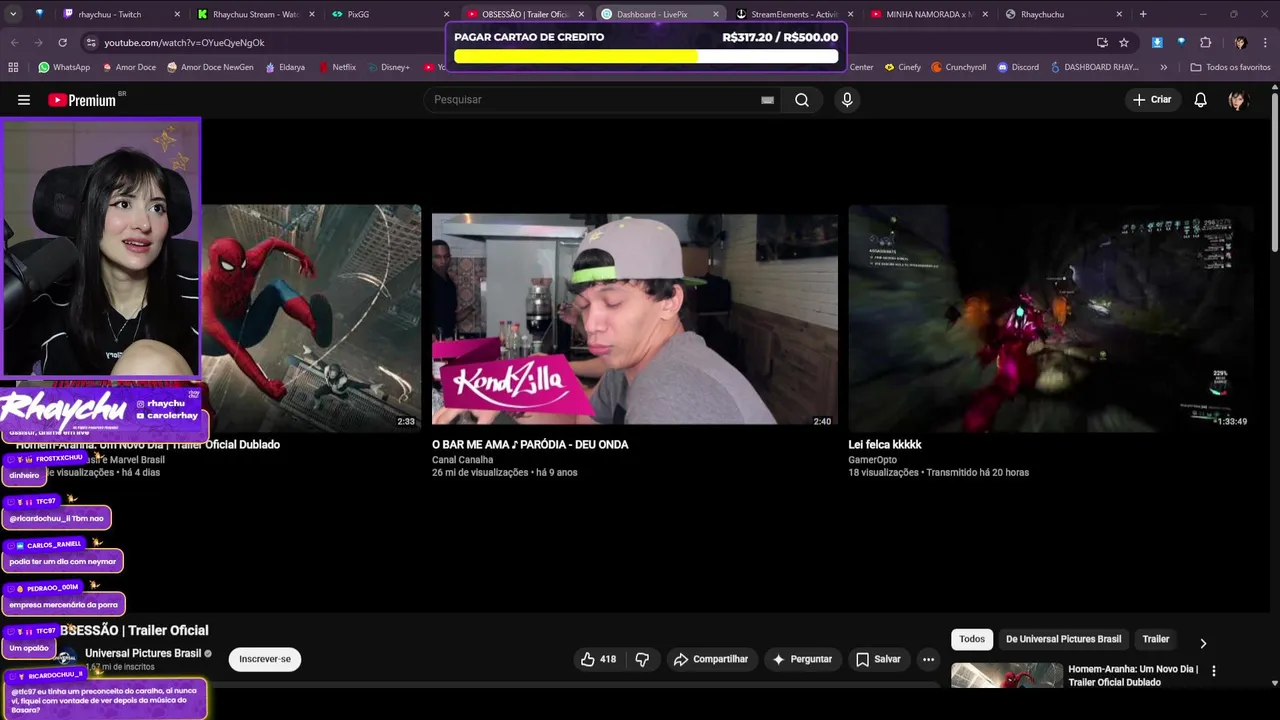Screen dimensions: 1280x720
Task: Open Eldarya bookmark
Action: click(285, 67)
